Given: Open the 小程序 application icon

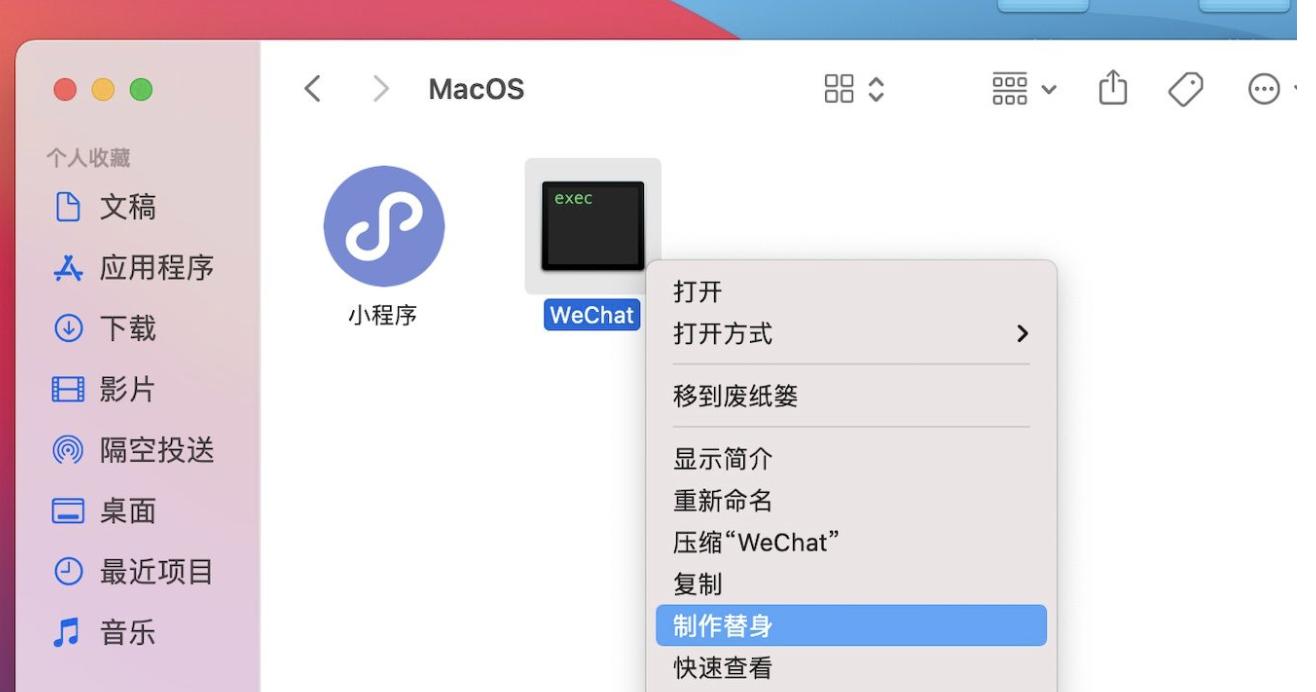Looking at the screenshot, I should pyautogui.click(x=383, y=226).
